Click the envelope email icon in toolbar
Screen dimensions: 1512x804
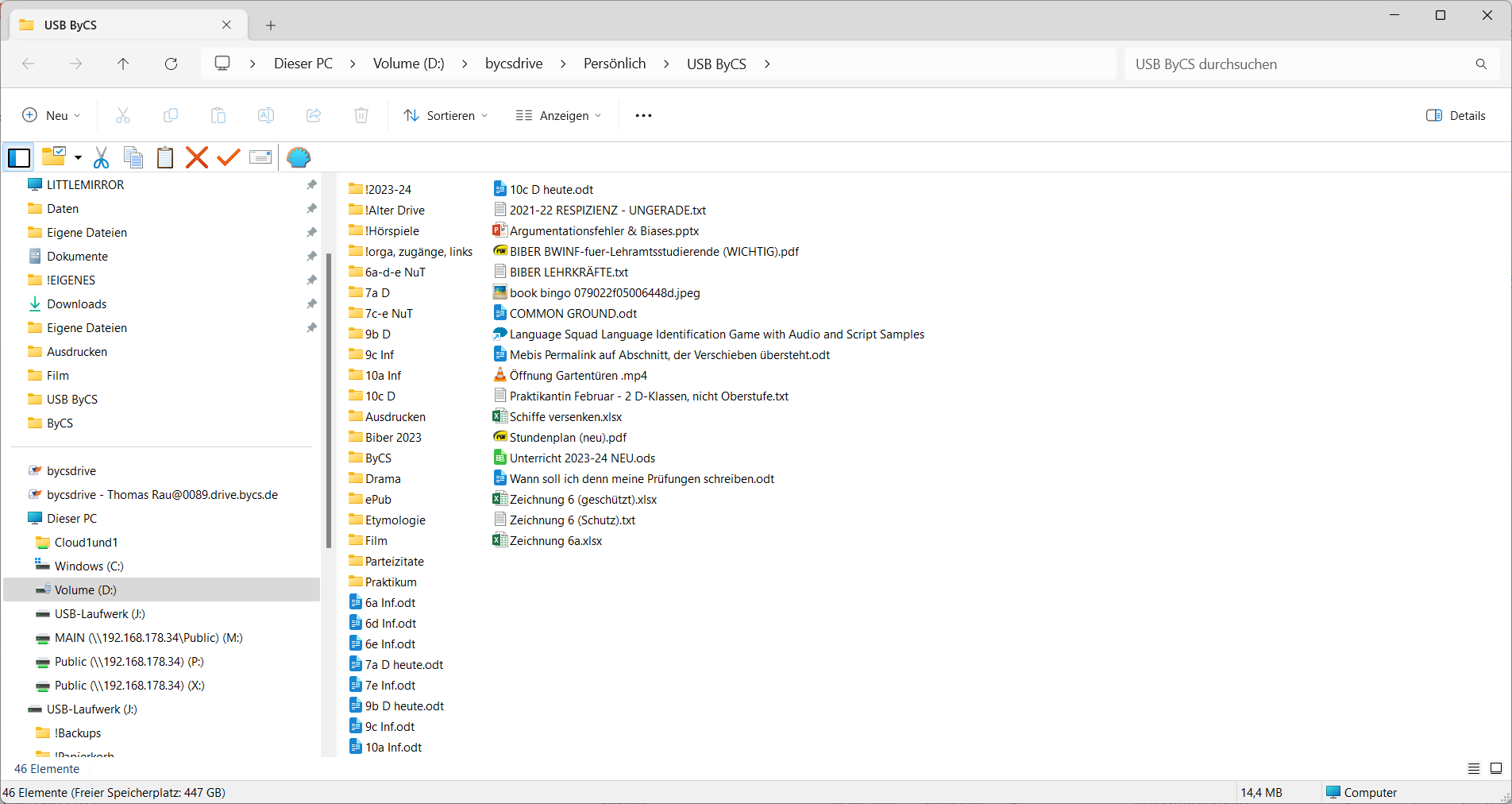(x=260, y=157)
